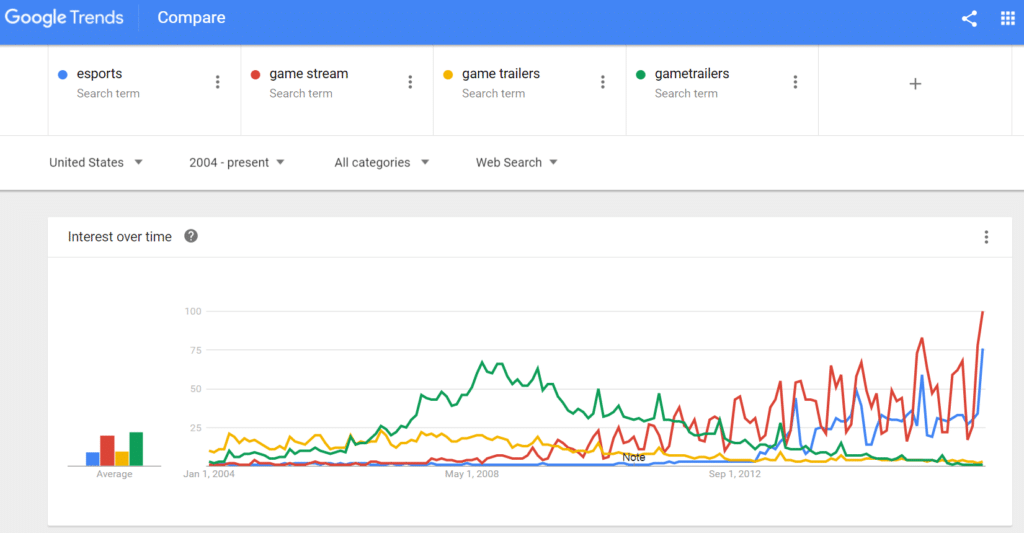Screen dimensions: 1024x533
Task: Click the Google Trends logo link
Action: point(65,18)
